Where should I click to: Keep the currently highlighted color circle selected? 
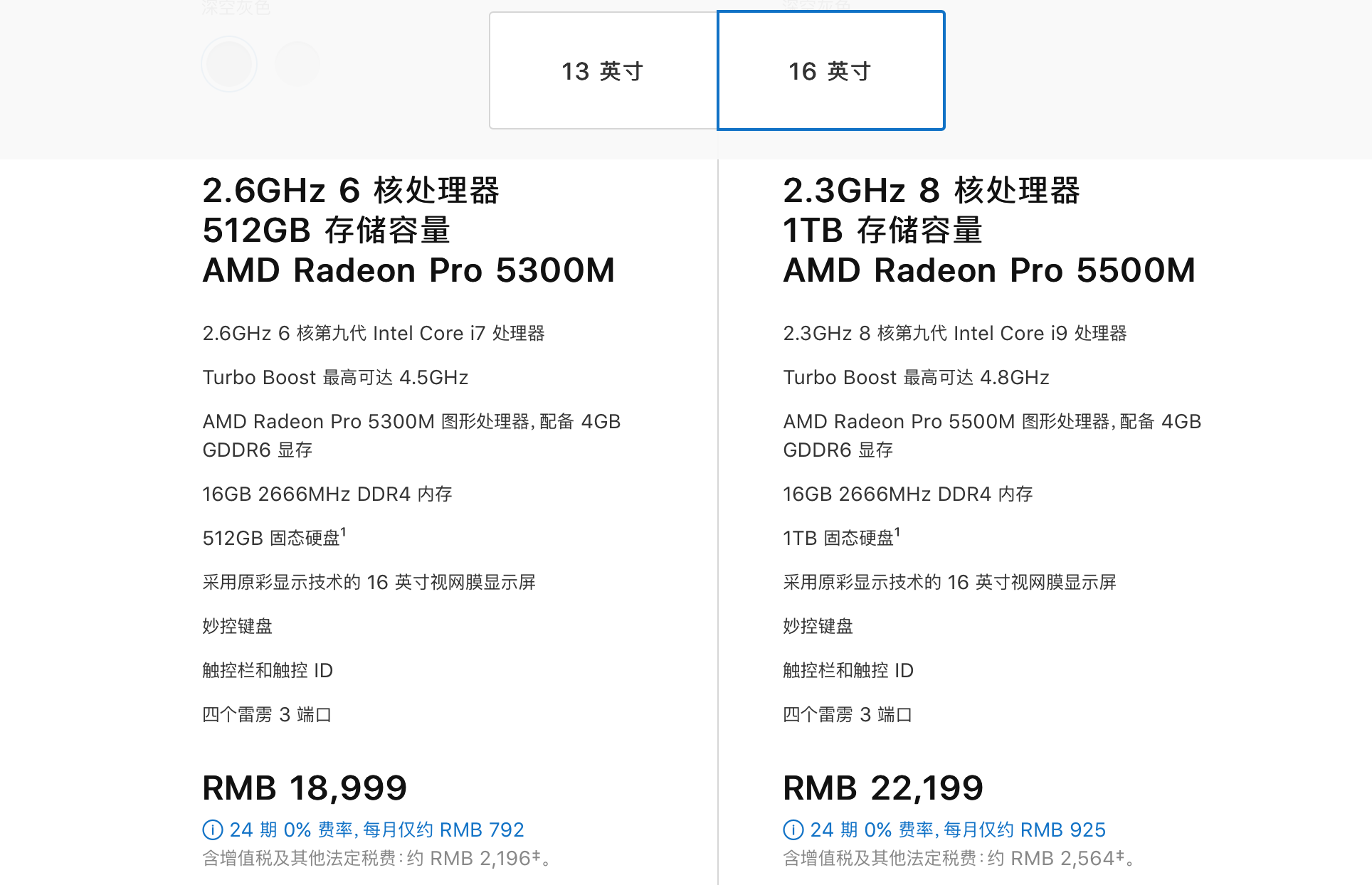coord(228,63)
